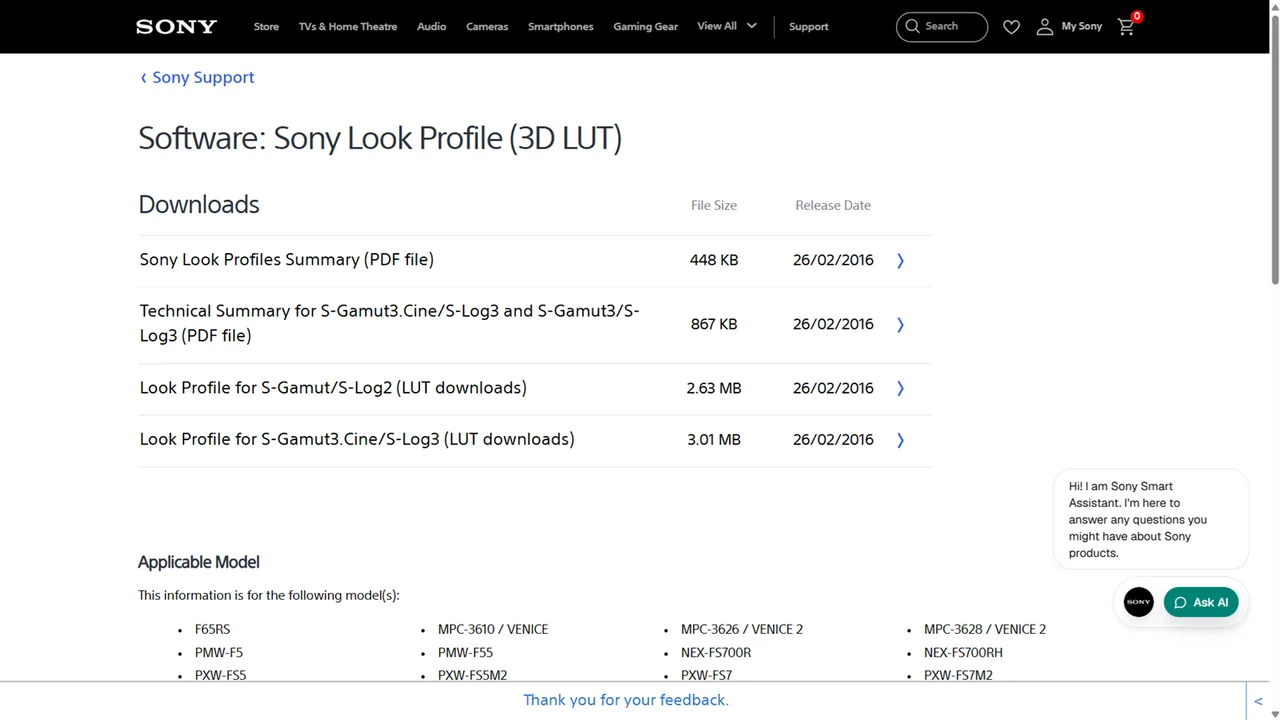
Task: Open the shopping cart icon
Action: pos(1126,27)
